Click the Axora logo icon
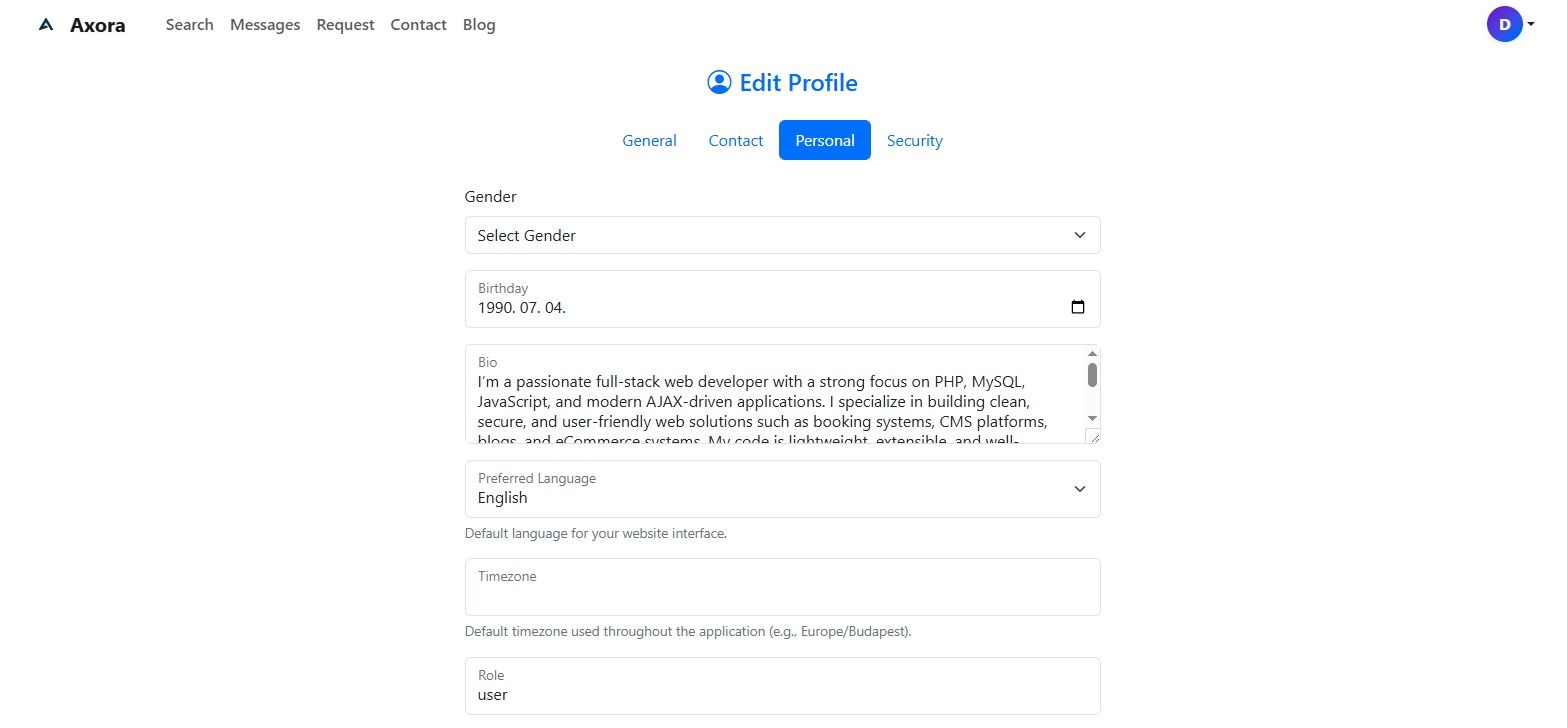 [x=46, y=25]
